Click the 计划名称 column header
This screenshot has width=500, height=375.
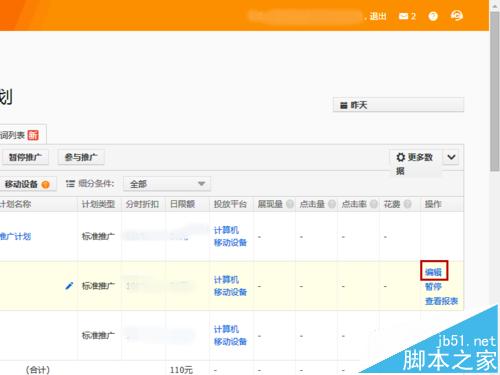pyautogui.click(x=16, y=204)
